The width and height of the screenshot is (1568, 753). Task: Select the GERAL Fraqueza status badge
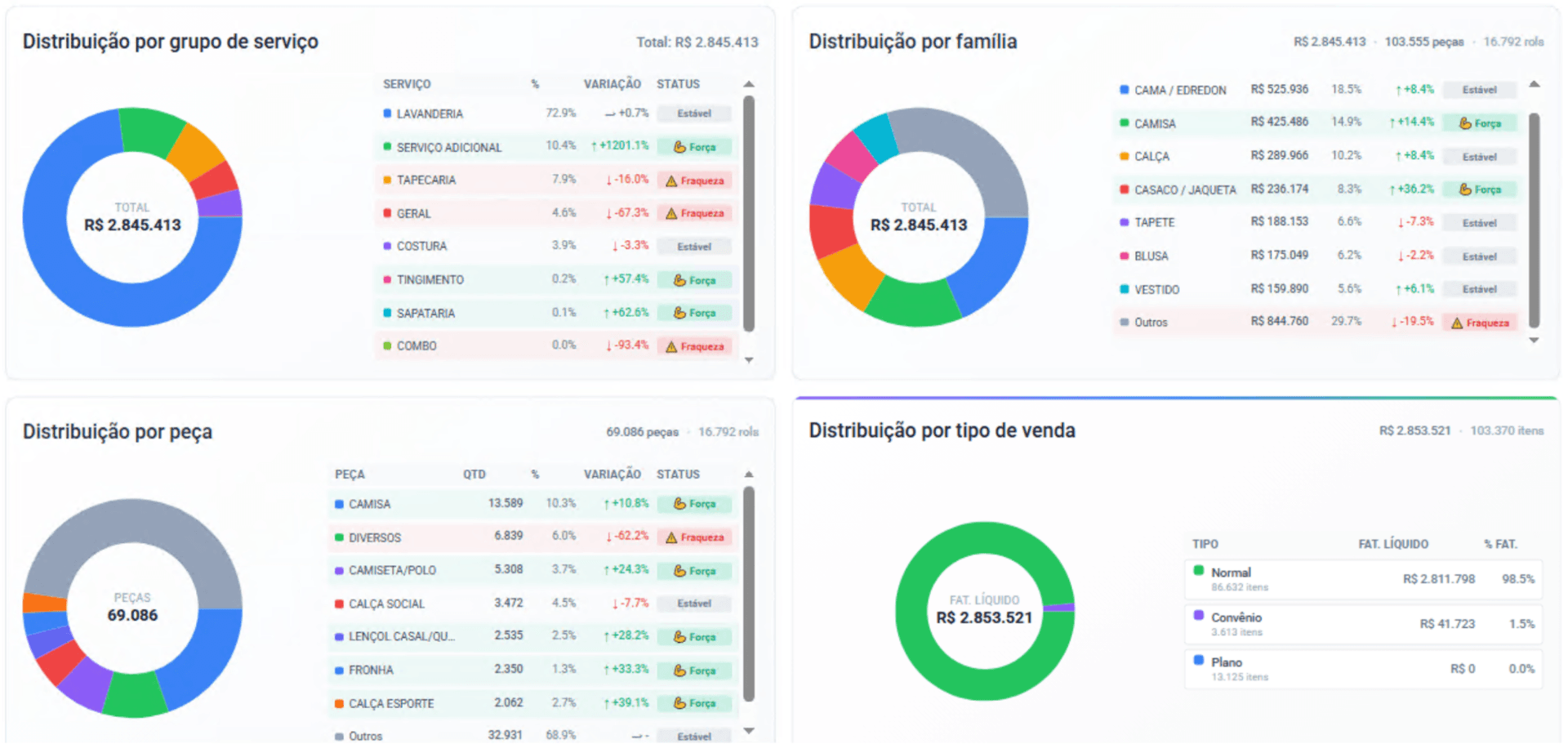(x=694, y=213)
